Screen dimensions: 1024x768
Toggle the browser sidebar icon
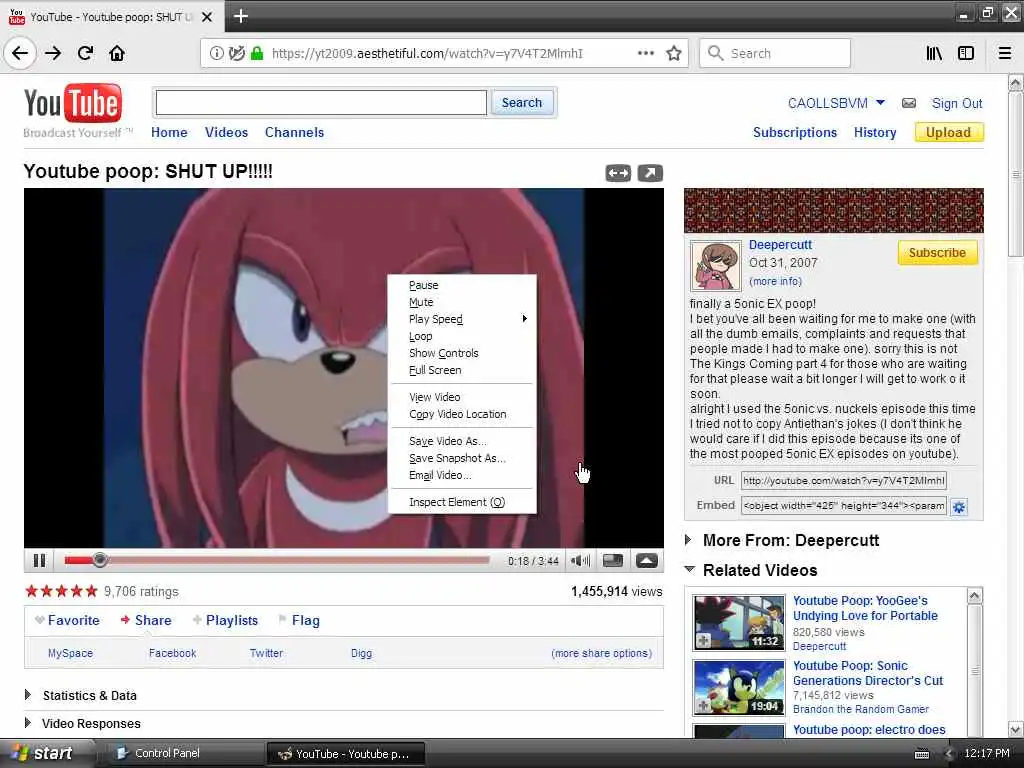966,54
